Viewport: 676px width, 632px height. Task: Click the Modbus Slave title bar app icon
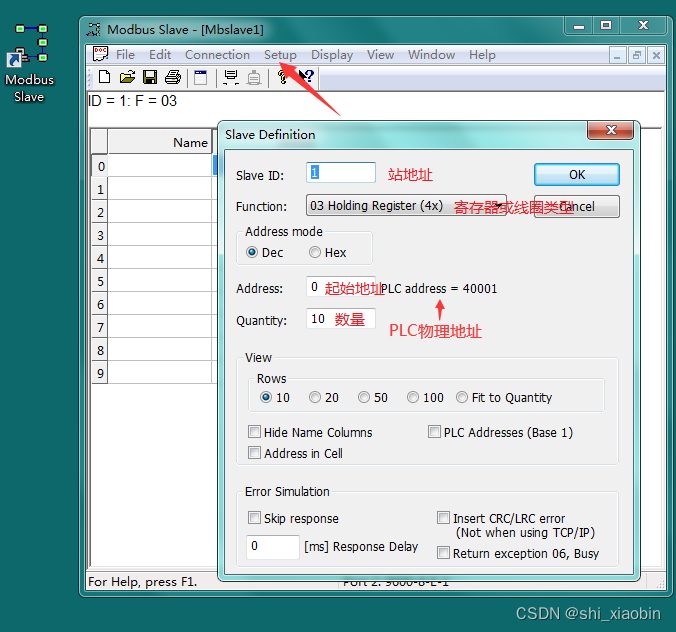(94, 29)
